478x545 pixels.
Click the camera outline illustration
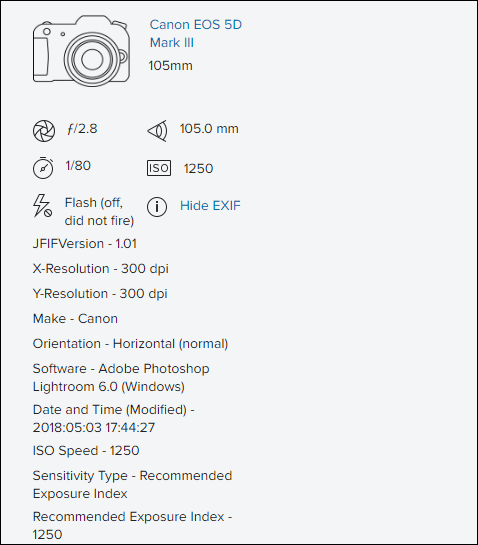pos(81,50)
